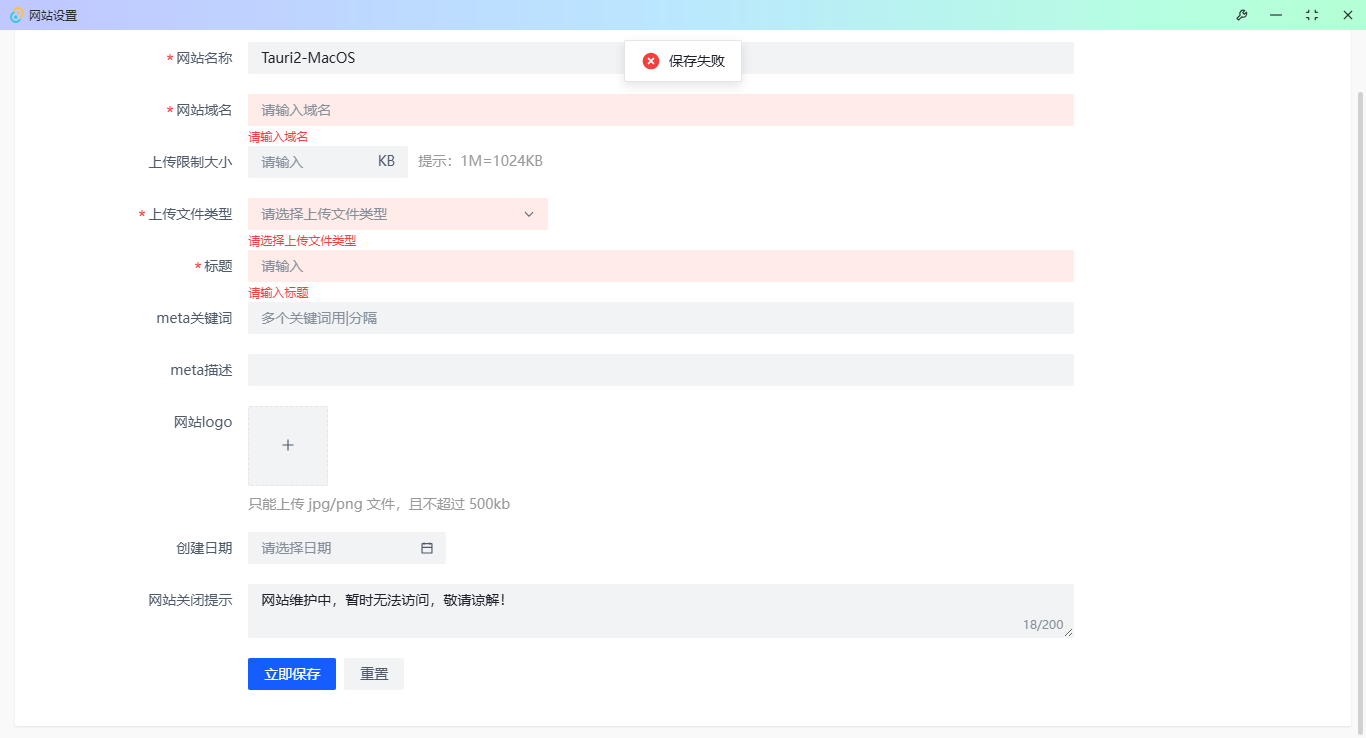Click the 网站关闭提示 label
The width and height of the screenshot is (1366, 738).
pos(190,600)
